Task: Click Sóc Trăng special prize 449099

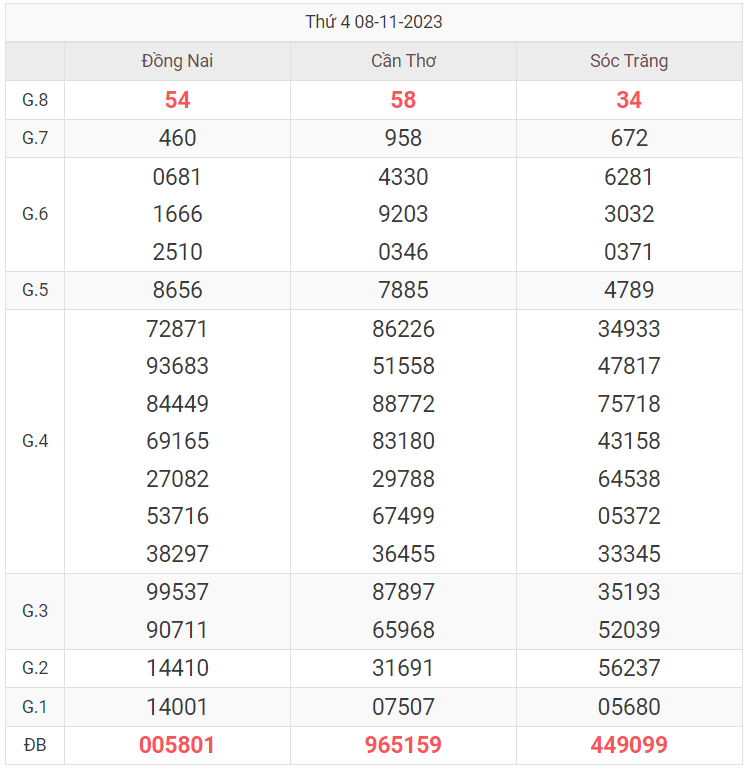Action: click(629, 745)
